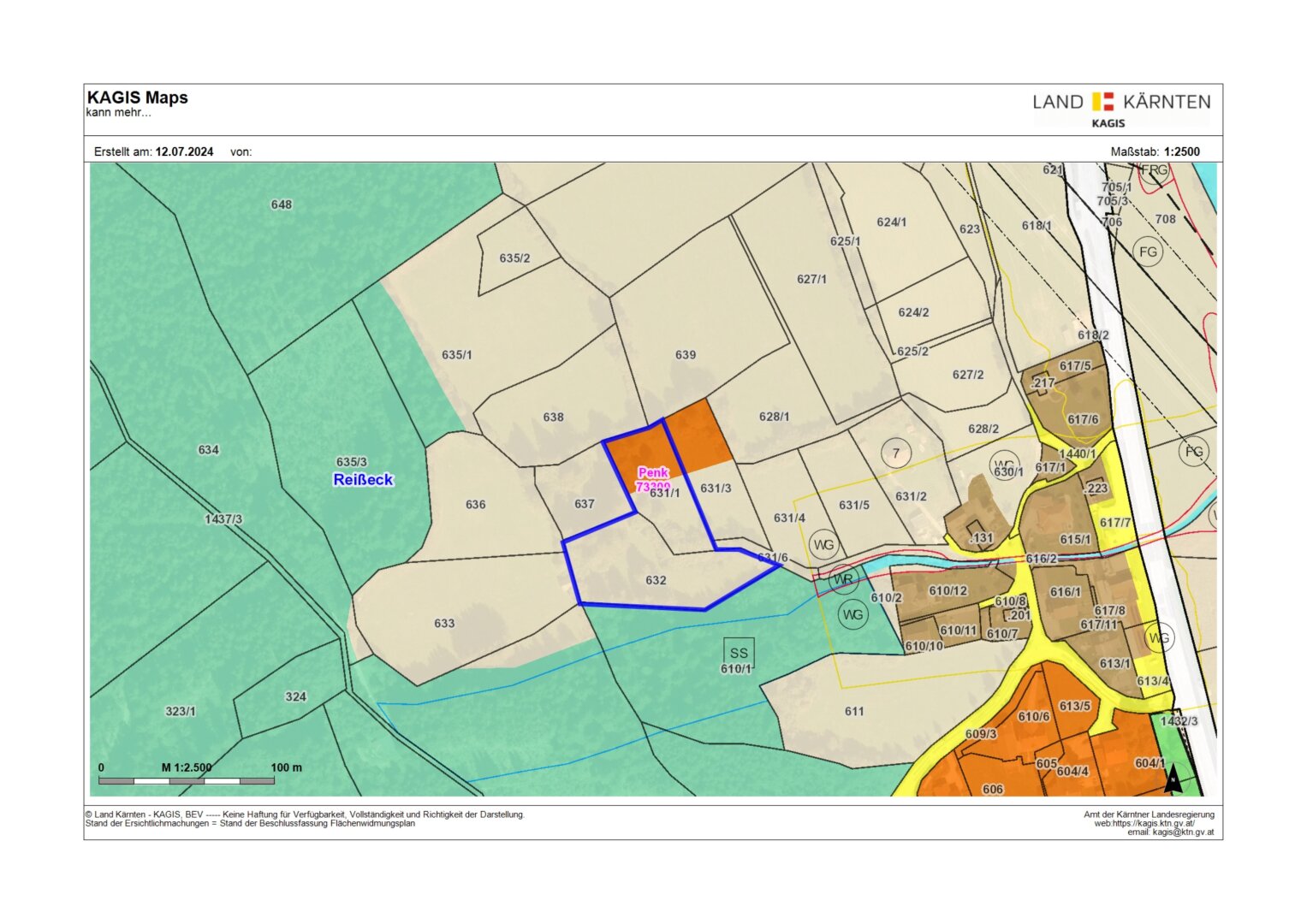This screenshot has height=924, width=1307.
Task: Click the creation date 12.07.2024
Action: 184,151
